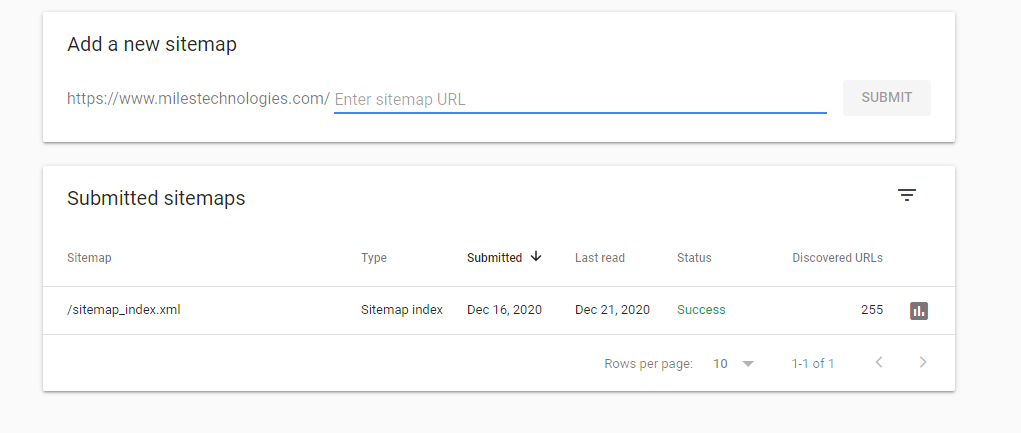Click the SUBMIT button
Screen dimensions: 1021x433
886,98
